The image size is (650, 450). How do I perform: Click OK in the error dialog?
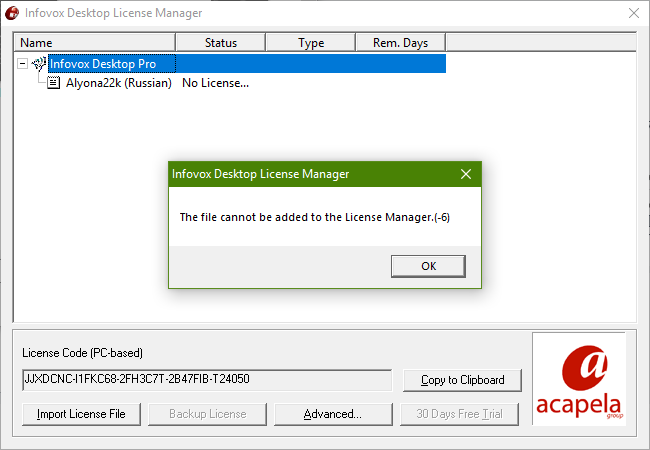tap(428, 266)
